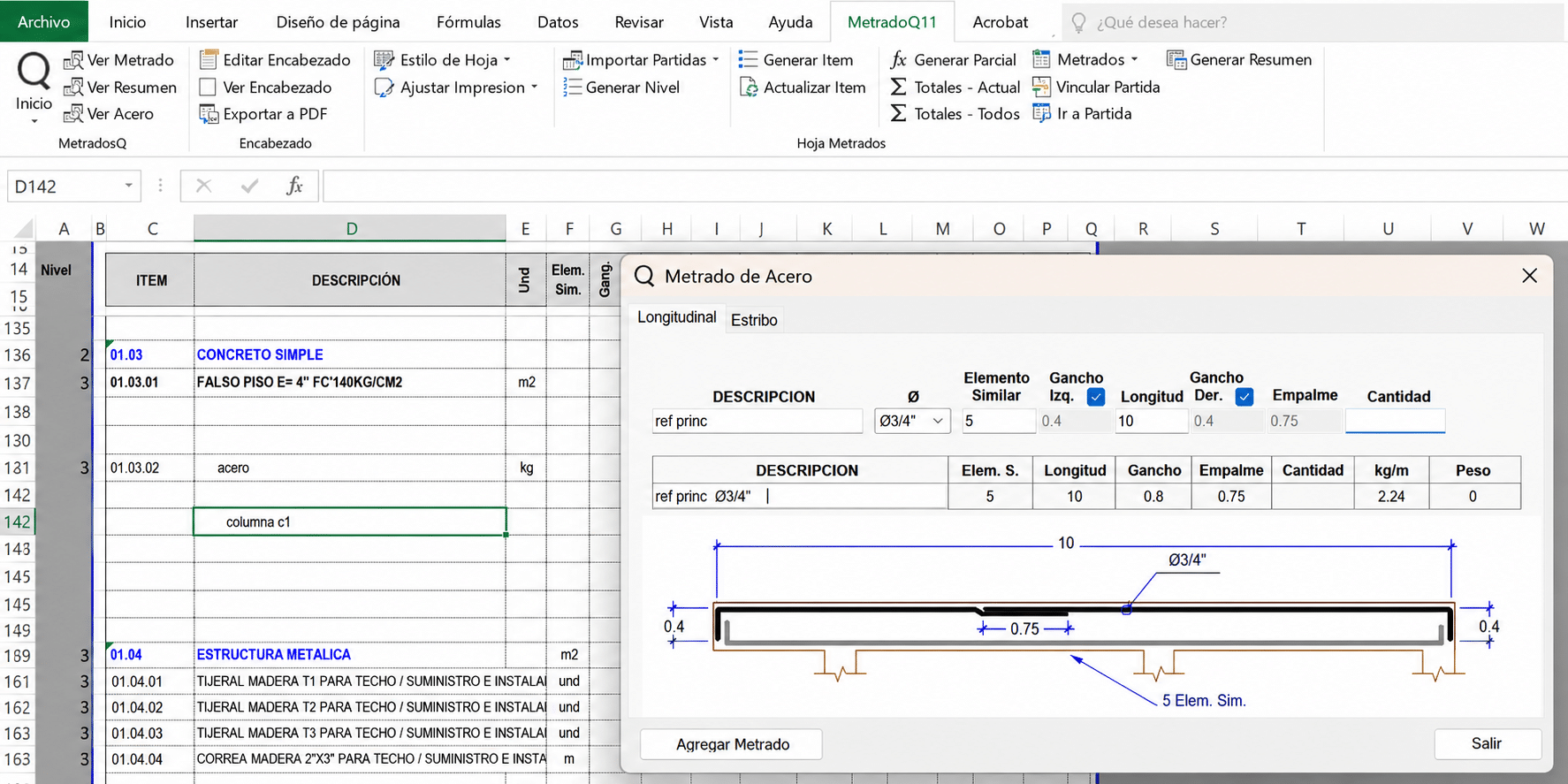Expand the Importar Partidas dropdown
The height and width of the screenshot is (784, 1568).
[x=715, y=60]
